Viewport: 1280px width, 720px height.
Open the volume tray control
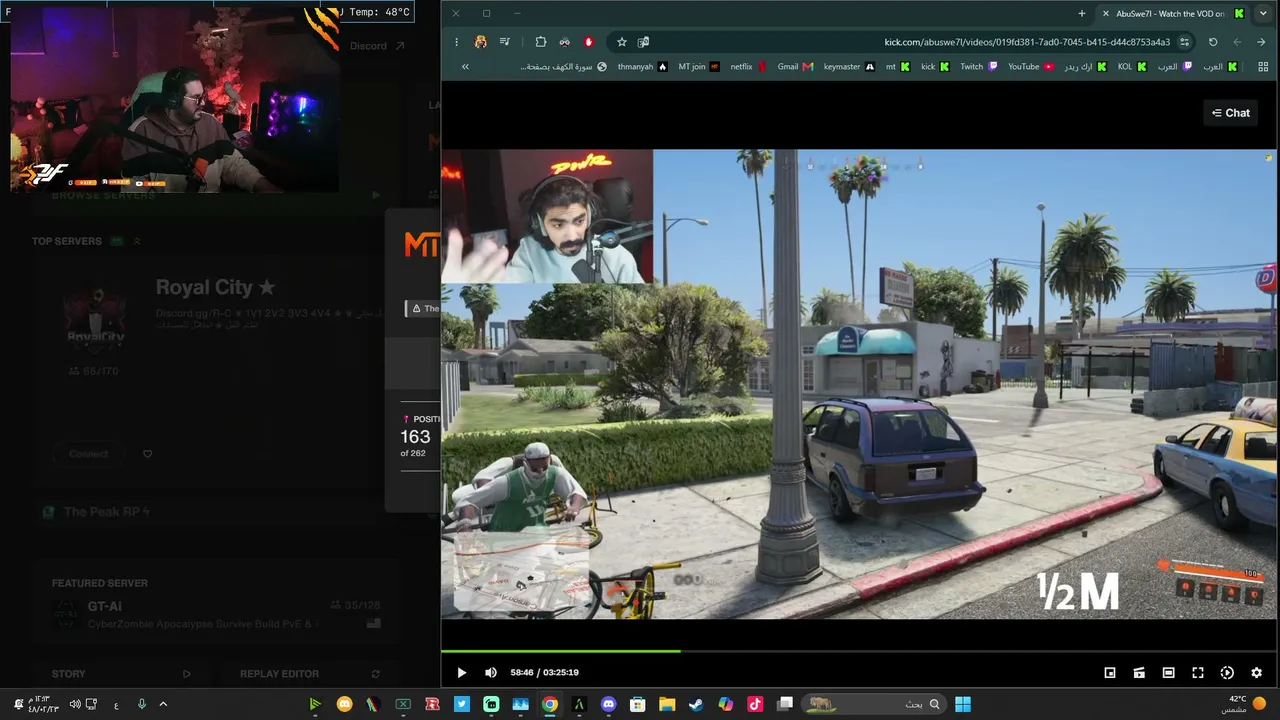pos(74,704)
